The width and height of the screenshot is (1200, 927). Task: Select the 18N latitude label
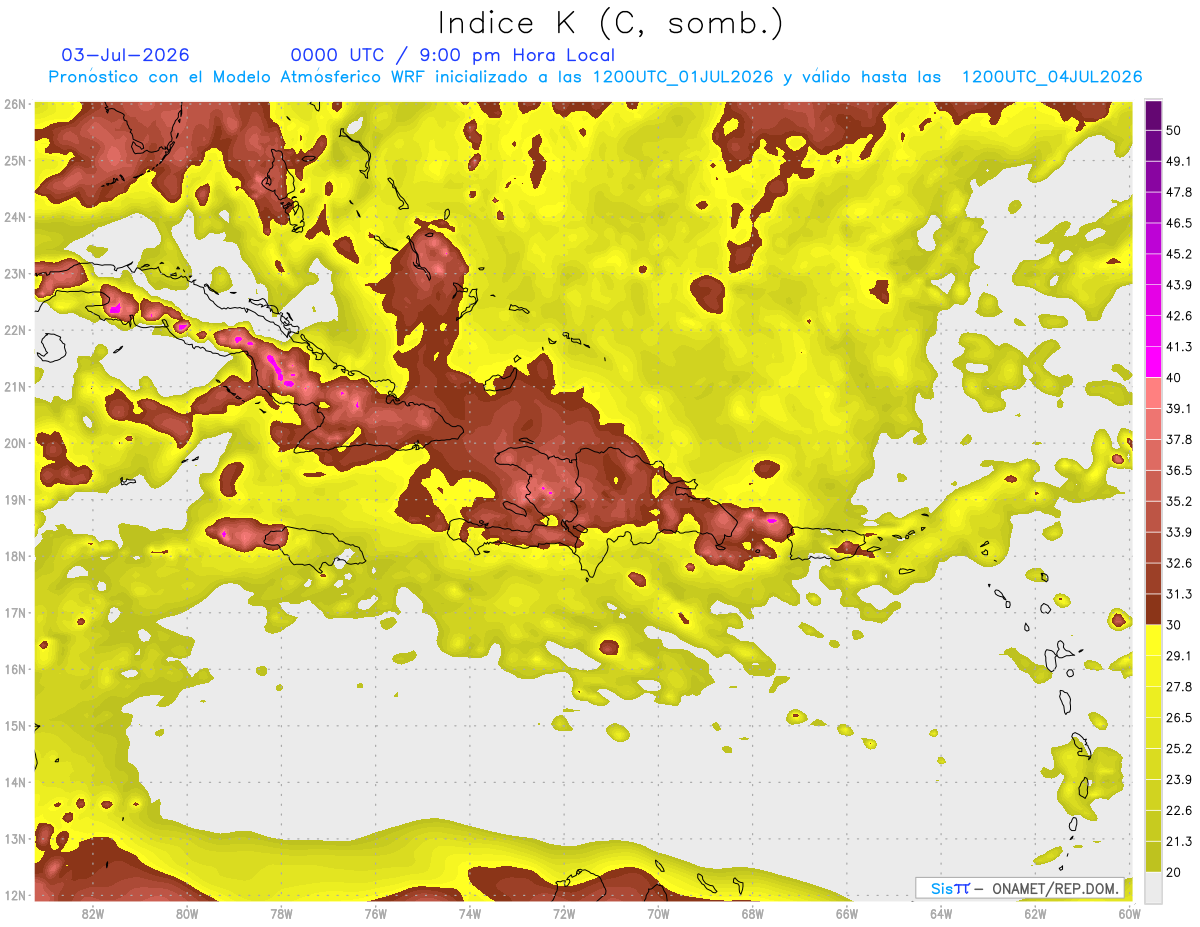coord(15,556)
